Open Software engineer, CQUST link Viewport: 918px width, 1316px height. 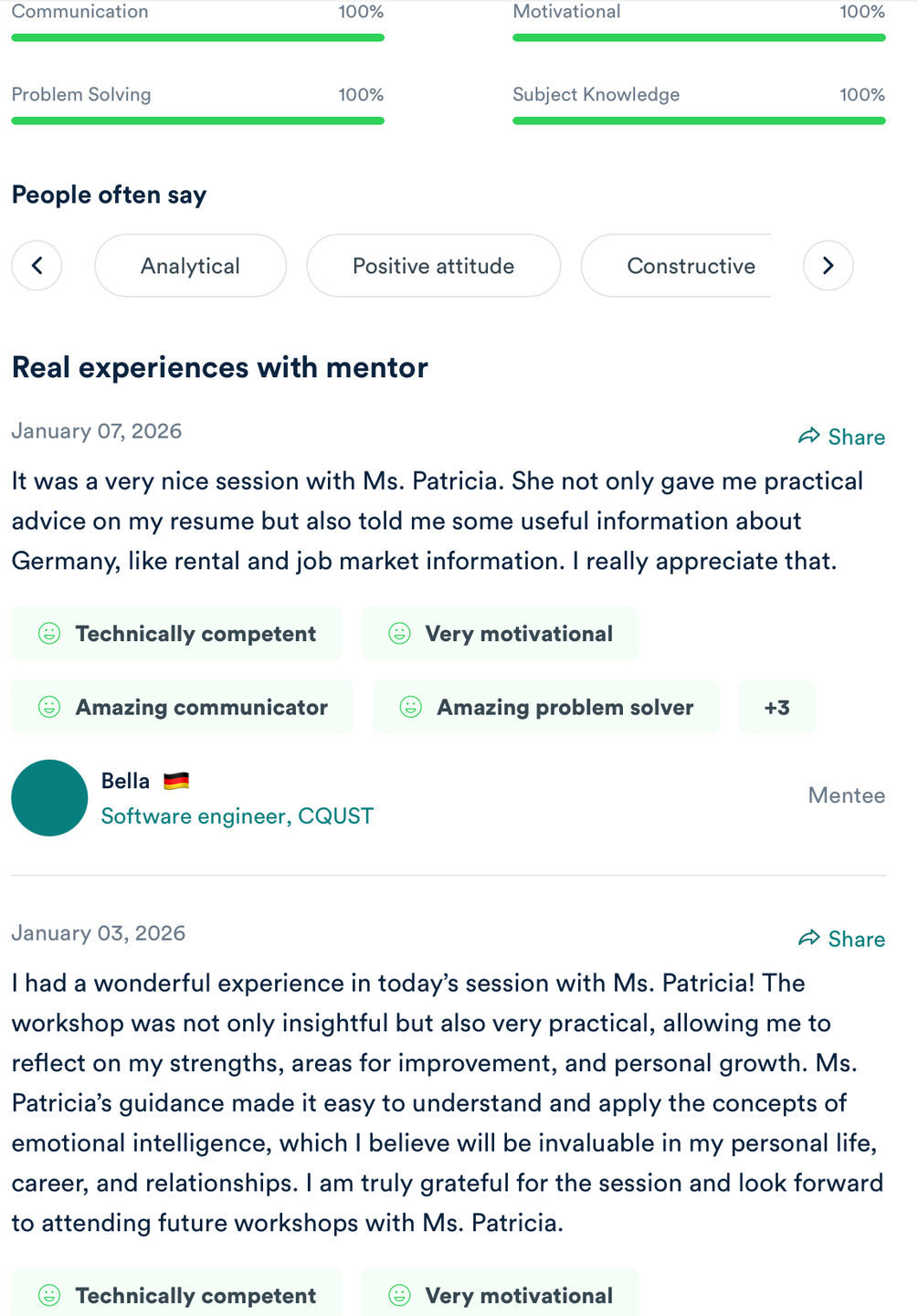coord(237,816)
